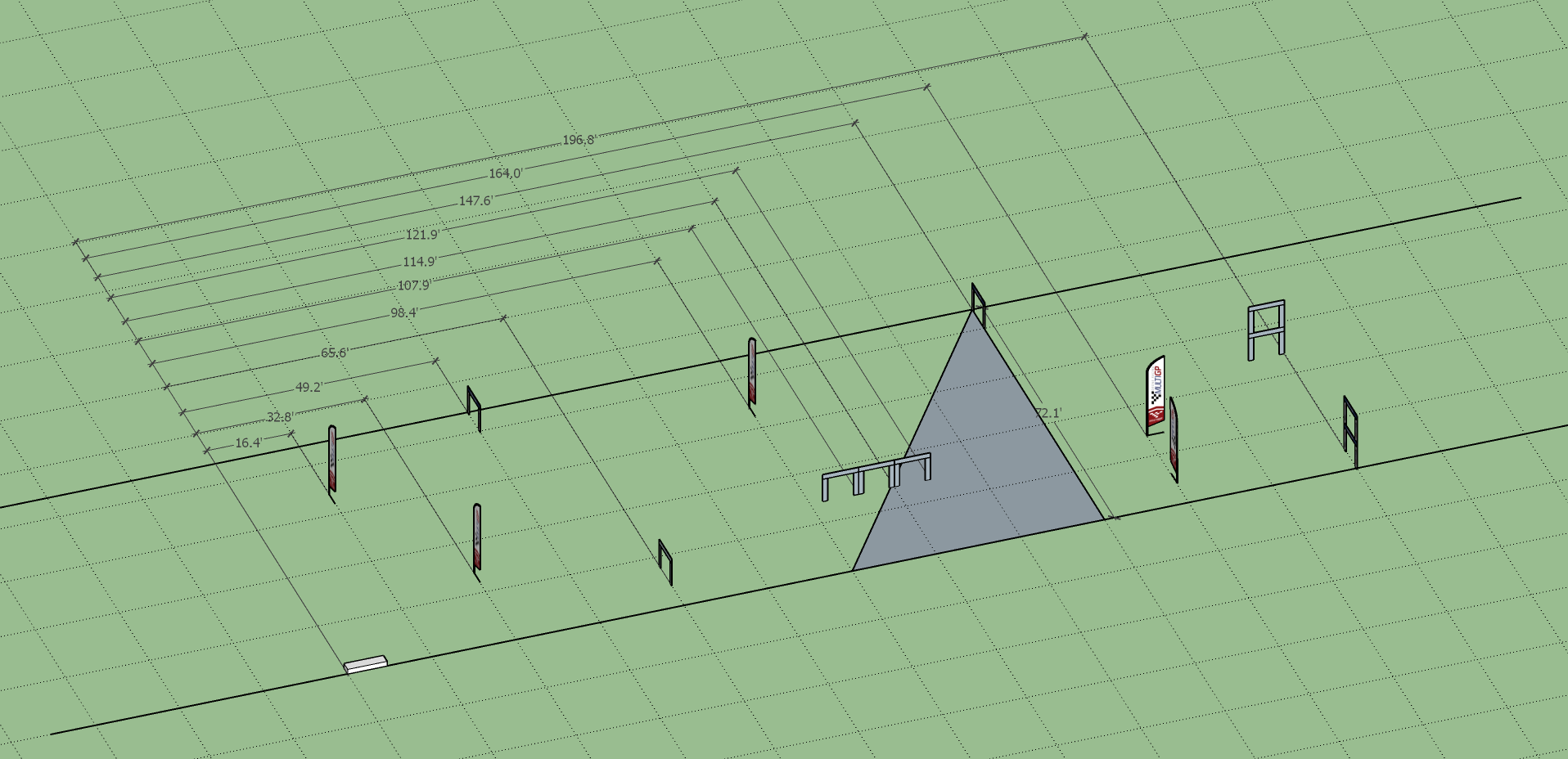This screenshot has height=759, width=1568.
Task: Click the white launch pad box
Action: pos(365,664)
